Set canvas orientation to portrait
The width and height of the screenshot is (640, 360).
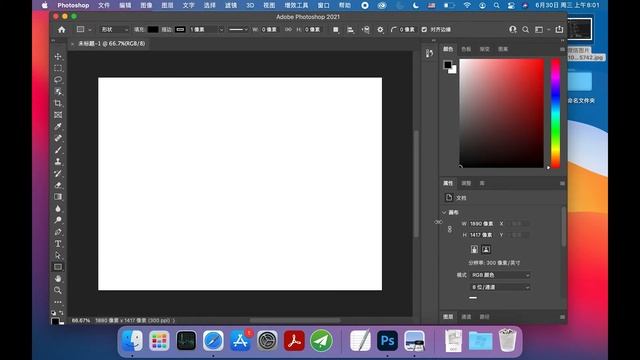click(x=474, y=249)
